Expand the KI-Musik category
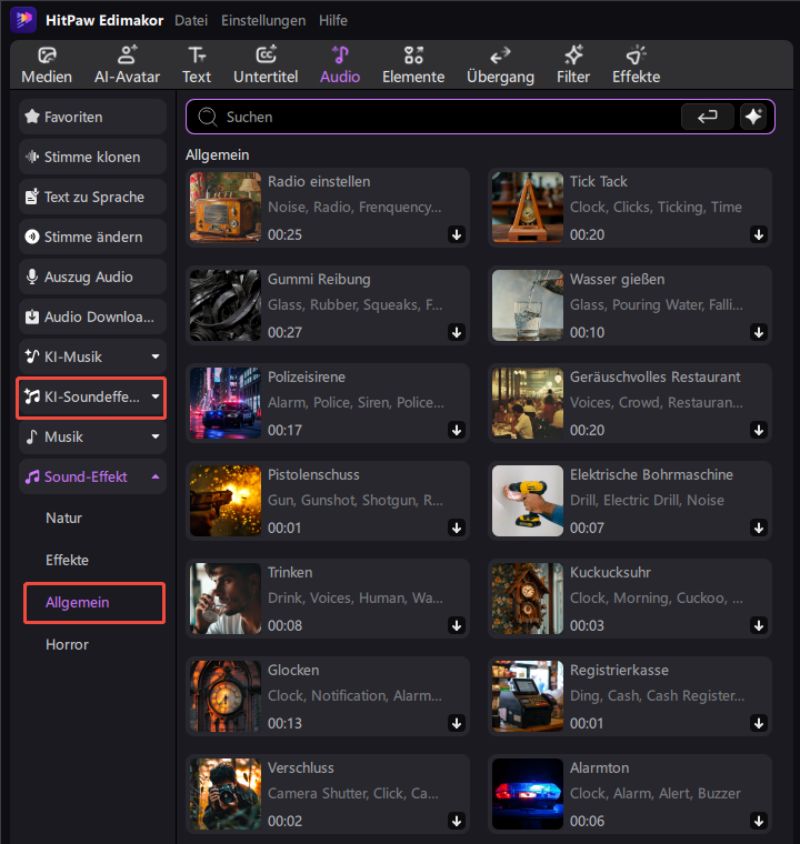 point(91,356)
